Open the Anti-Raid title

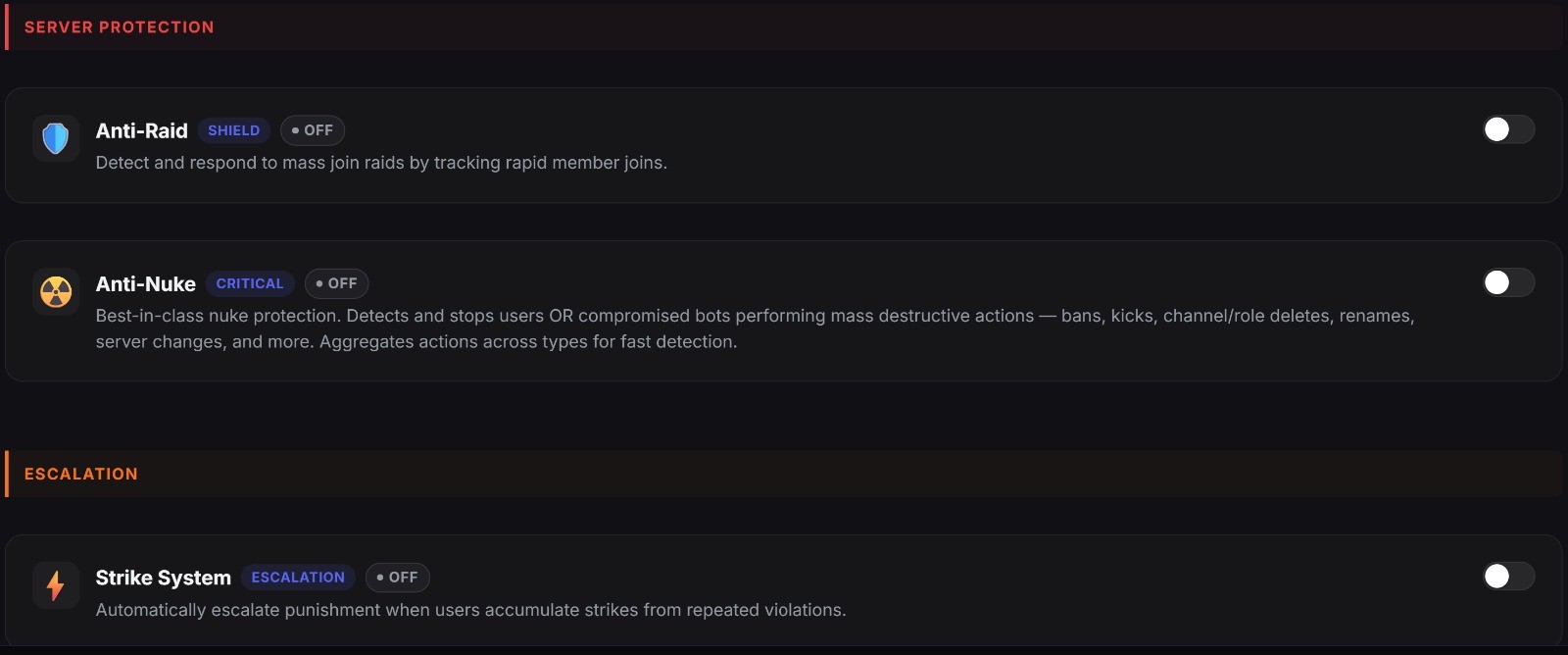[141, 130]
